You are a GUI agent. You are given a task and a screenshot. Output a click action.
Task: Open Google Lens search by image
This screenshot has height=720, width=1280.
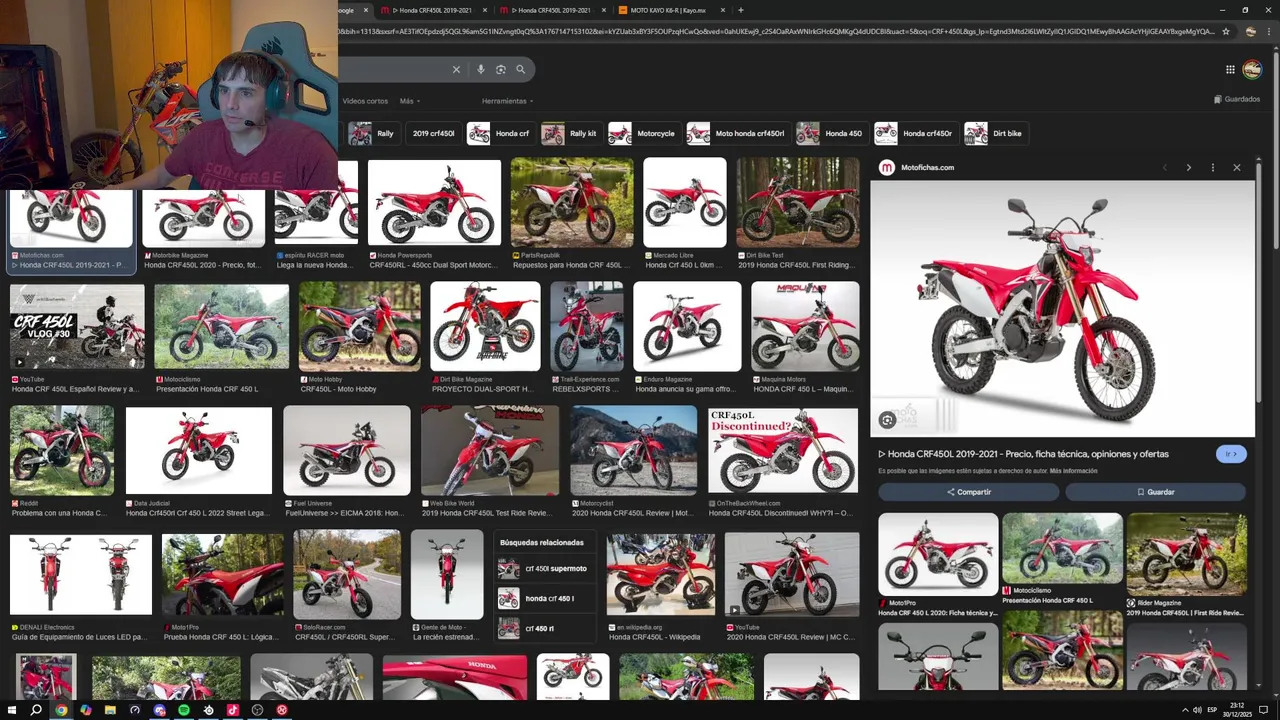(x=501, y=69)
